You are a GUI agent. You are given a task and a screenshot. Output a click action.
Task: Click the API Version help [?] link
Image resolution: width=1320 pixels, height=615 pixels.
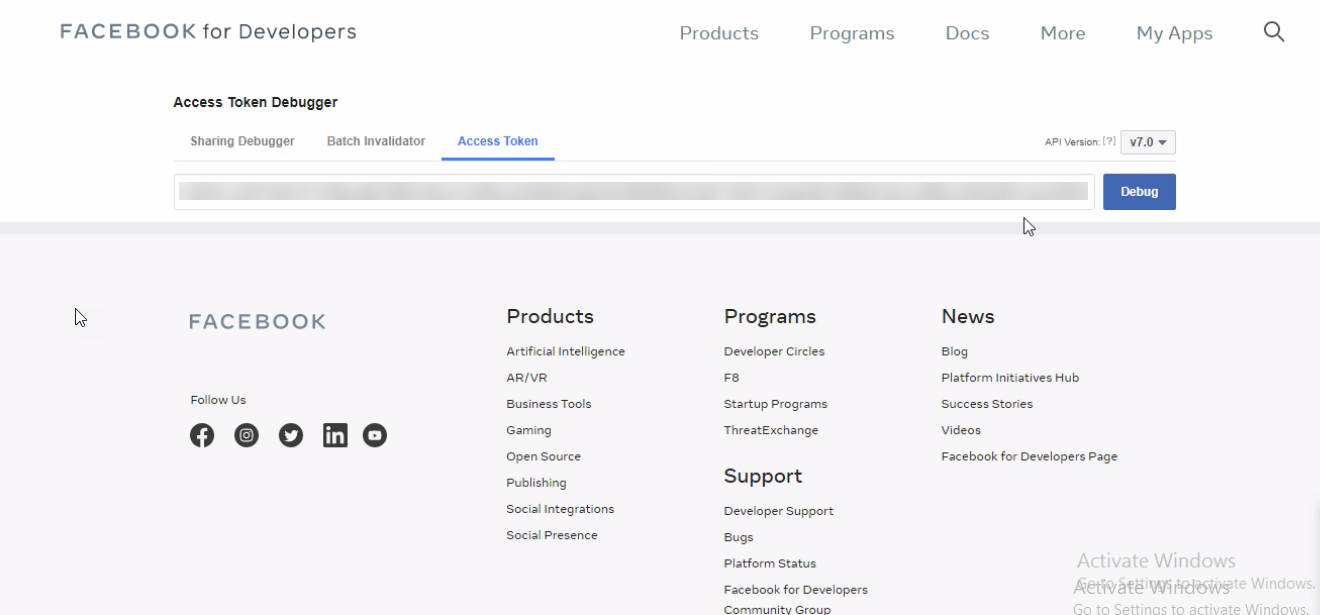[x=1110, y=142]
